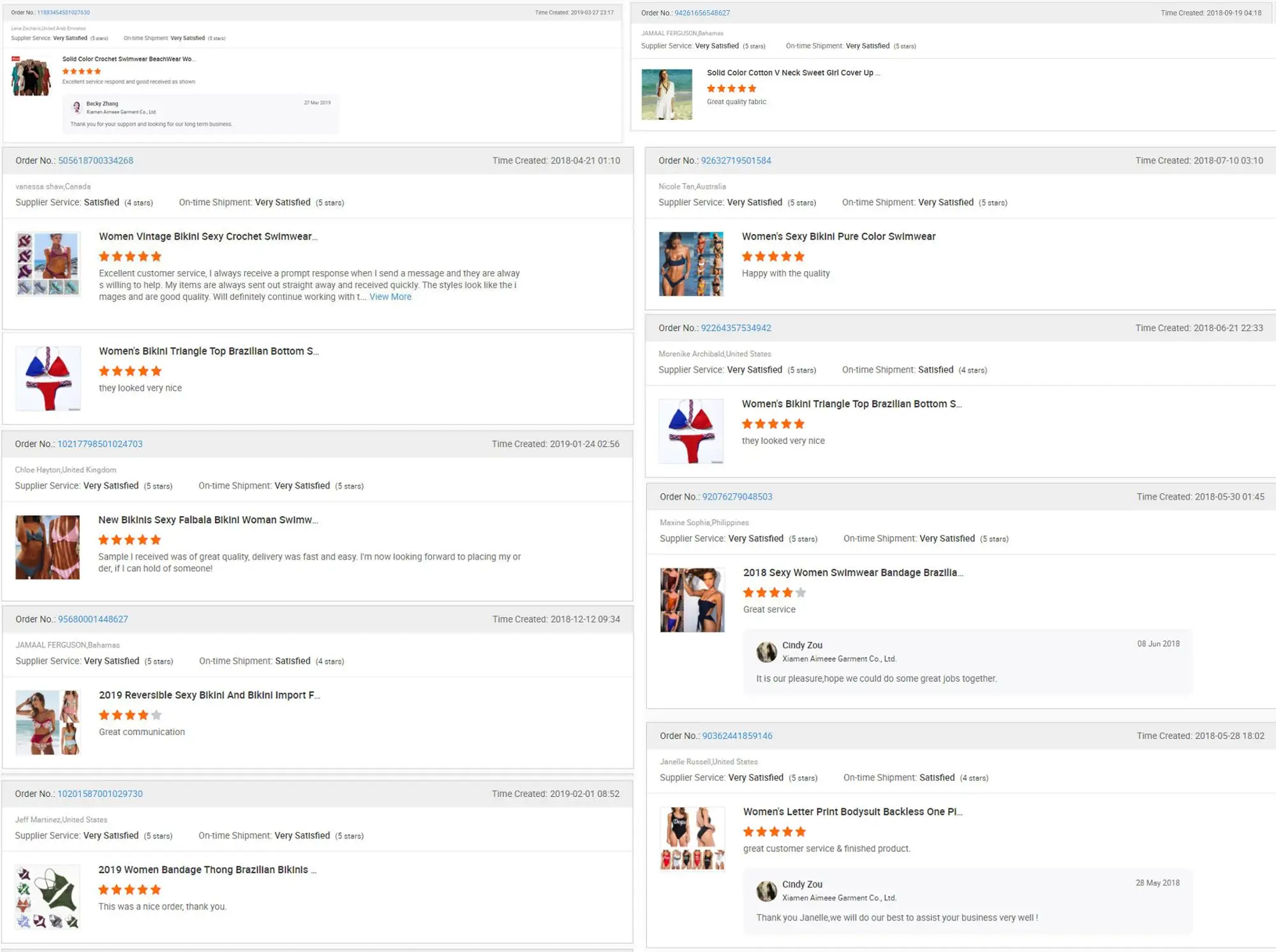Screen dimensions: 1276x952
Task: Click star rating under 2019 Reversible Sexy Bikini
Action: point(130,715)
